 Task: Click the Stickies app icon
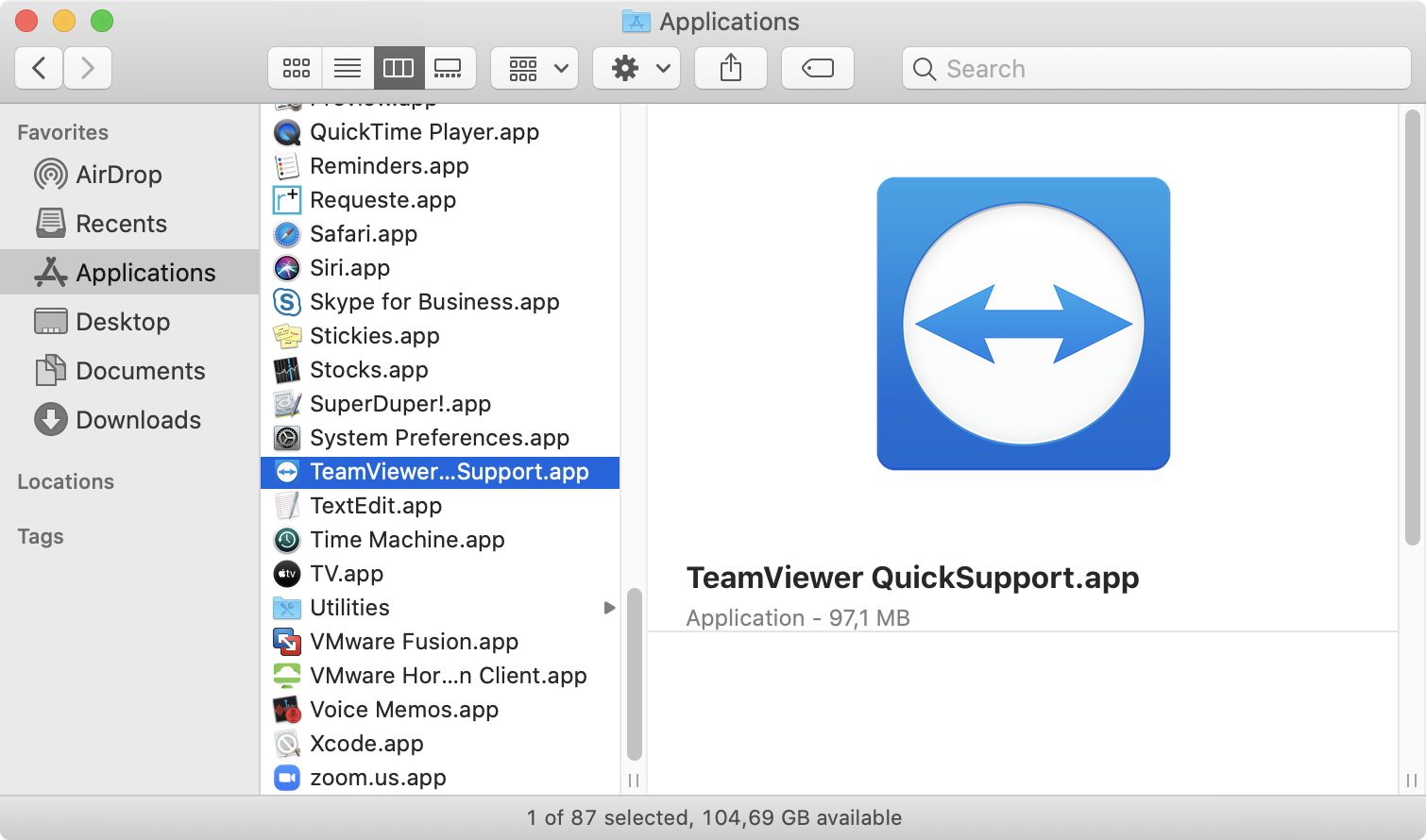[x=287, y=336]
